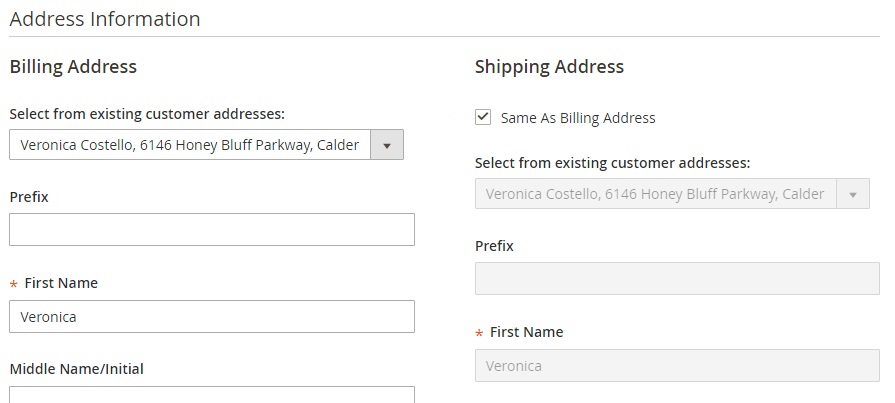This screenshot has width=895, height=403.
Task: Click the Shipping Address section heading
Action: point(549,67)
